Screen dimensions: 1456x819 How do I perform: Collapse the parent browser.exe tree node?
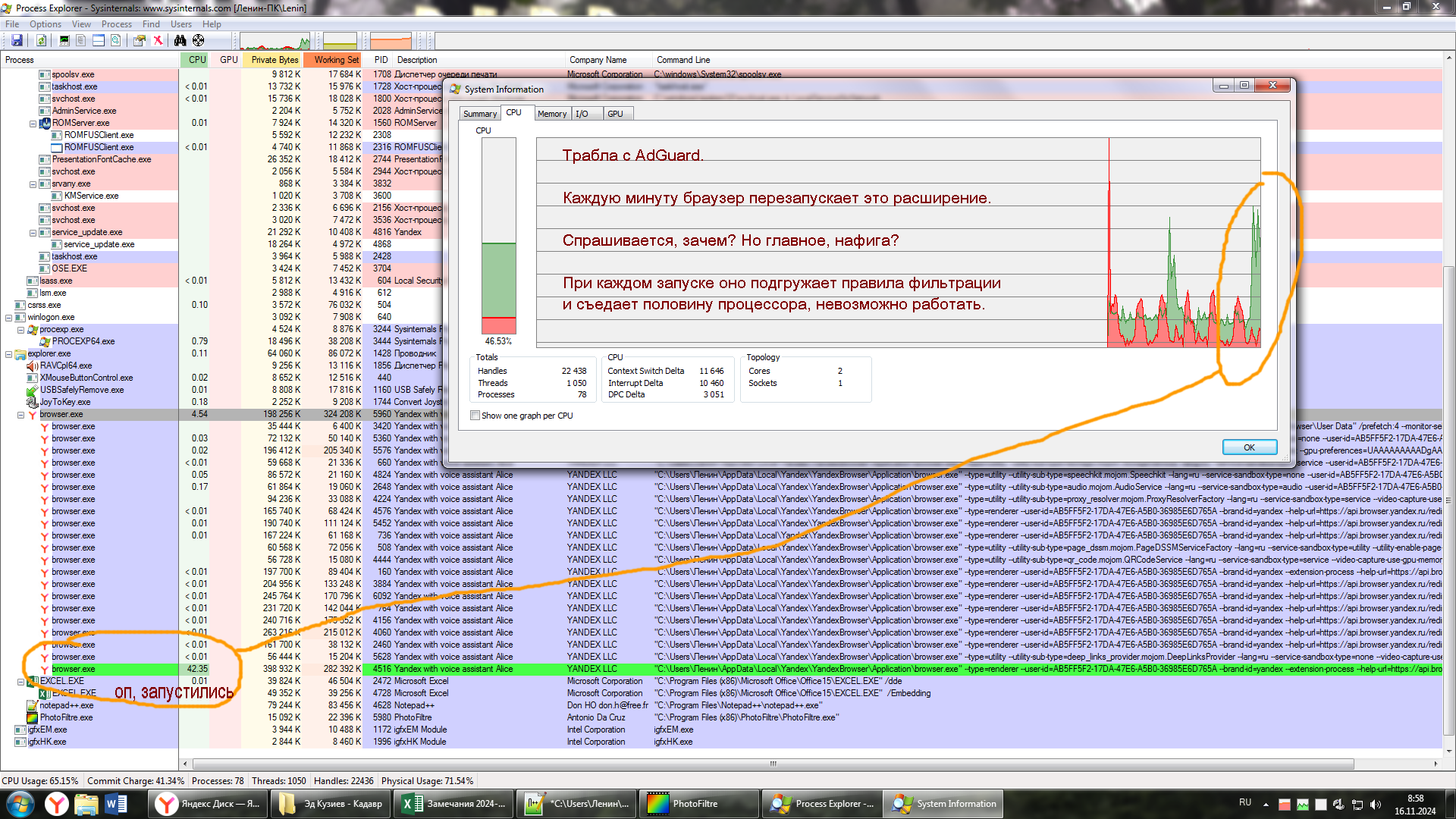click(21, 415)
